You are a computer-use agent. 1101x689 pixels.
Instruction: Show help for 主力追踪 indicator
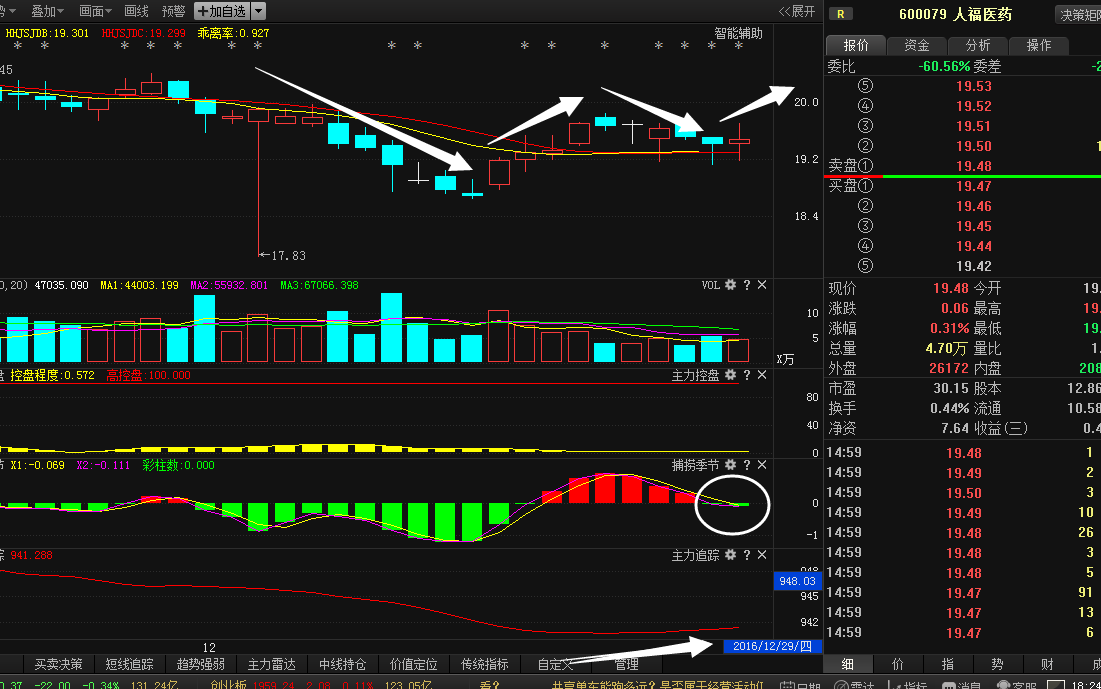746,555
